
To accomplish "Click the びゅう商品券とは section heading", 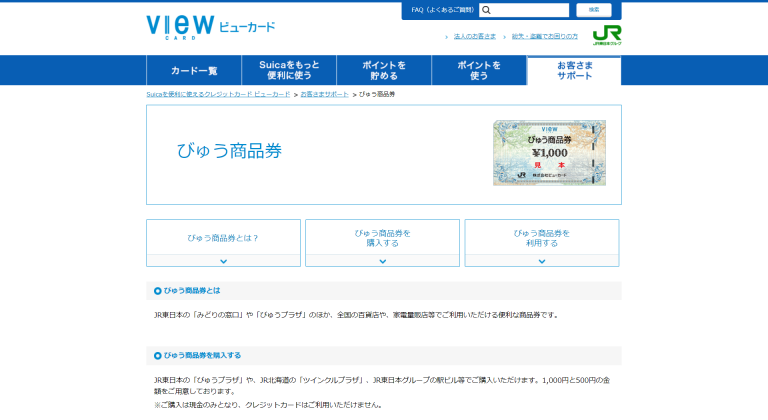I will tap(192, 291).
